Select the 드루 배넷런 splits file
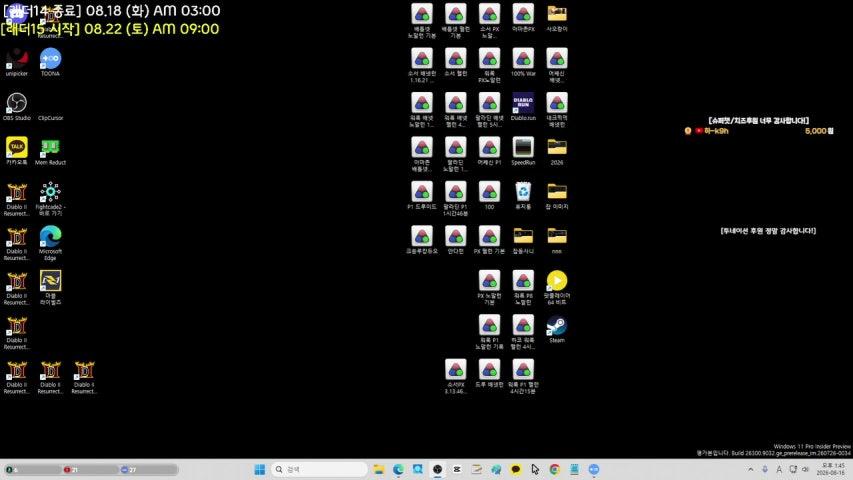Viewport: 853px width, 480px height. 489,373
